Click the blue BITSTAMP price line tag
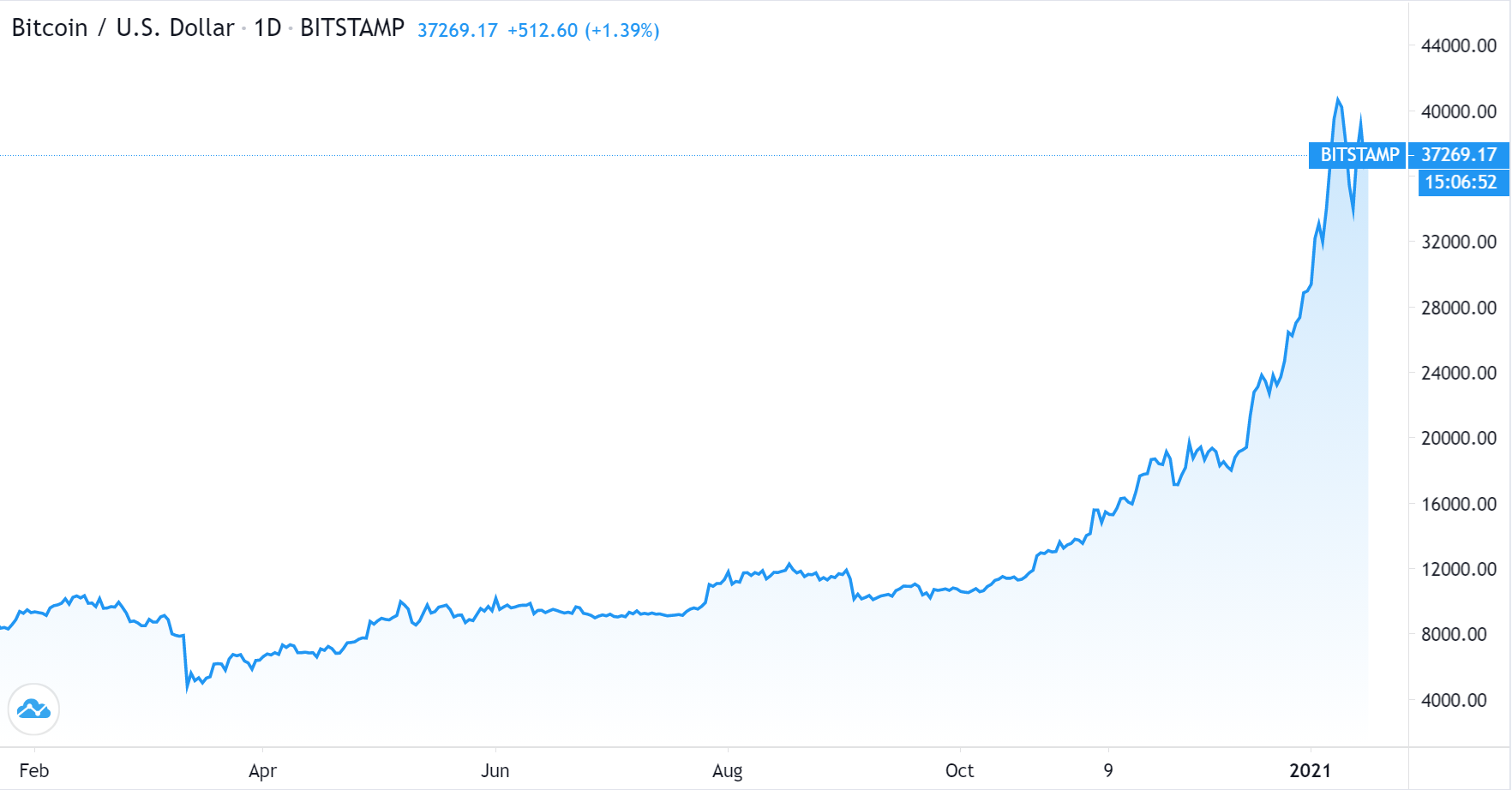The image size is (1512, 790). pos(1358,155)
